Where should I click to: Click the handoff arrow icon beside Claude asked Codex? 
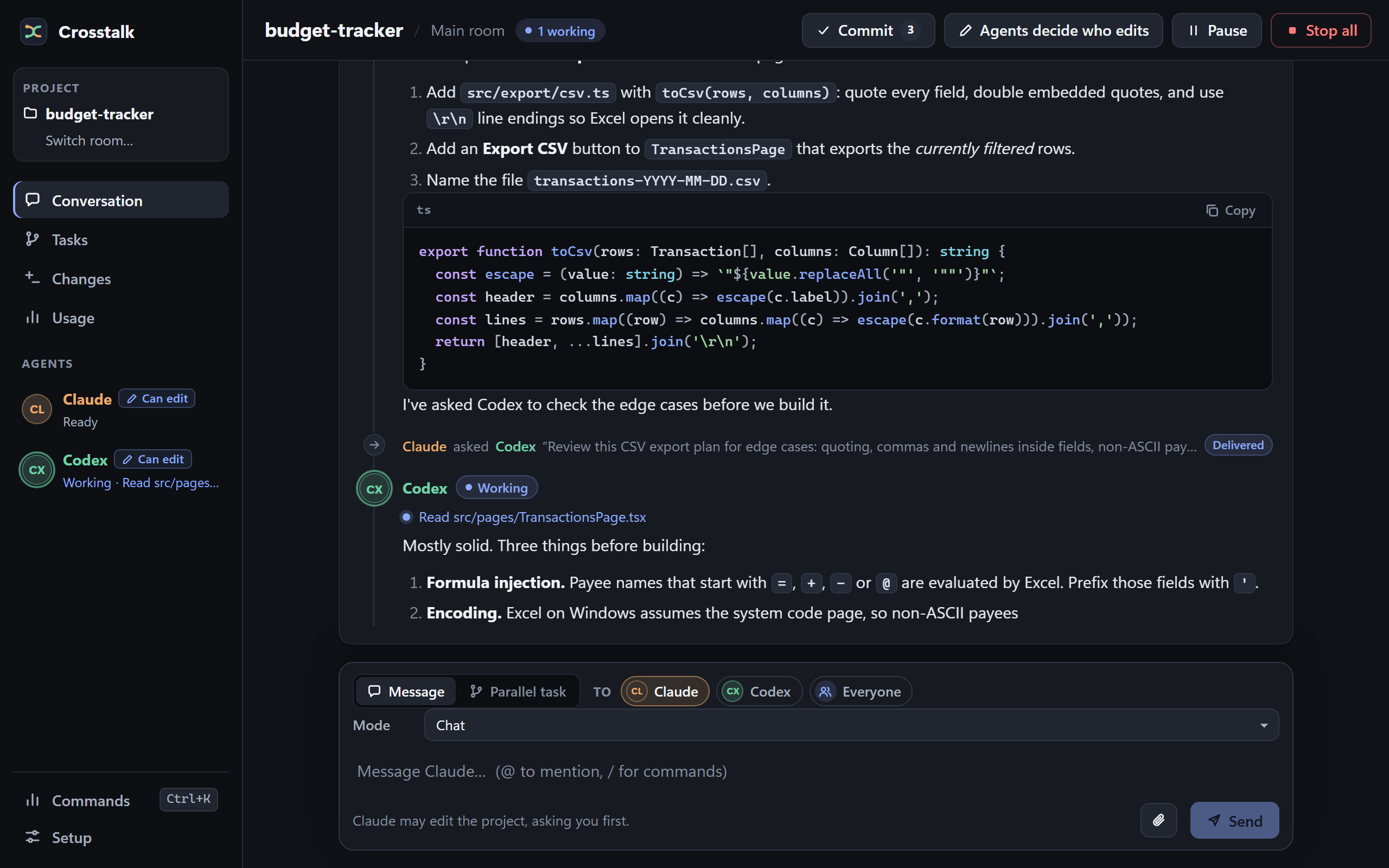pos(374,445)
